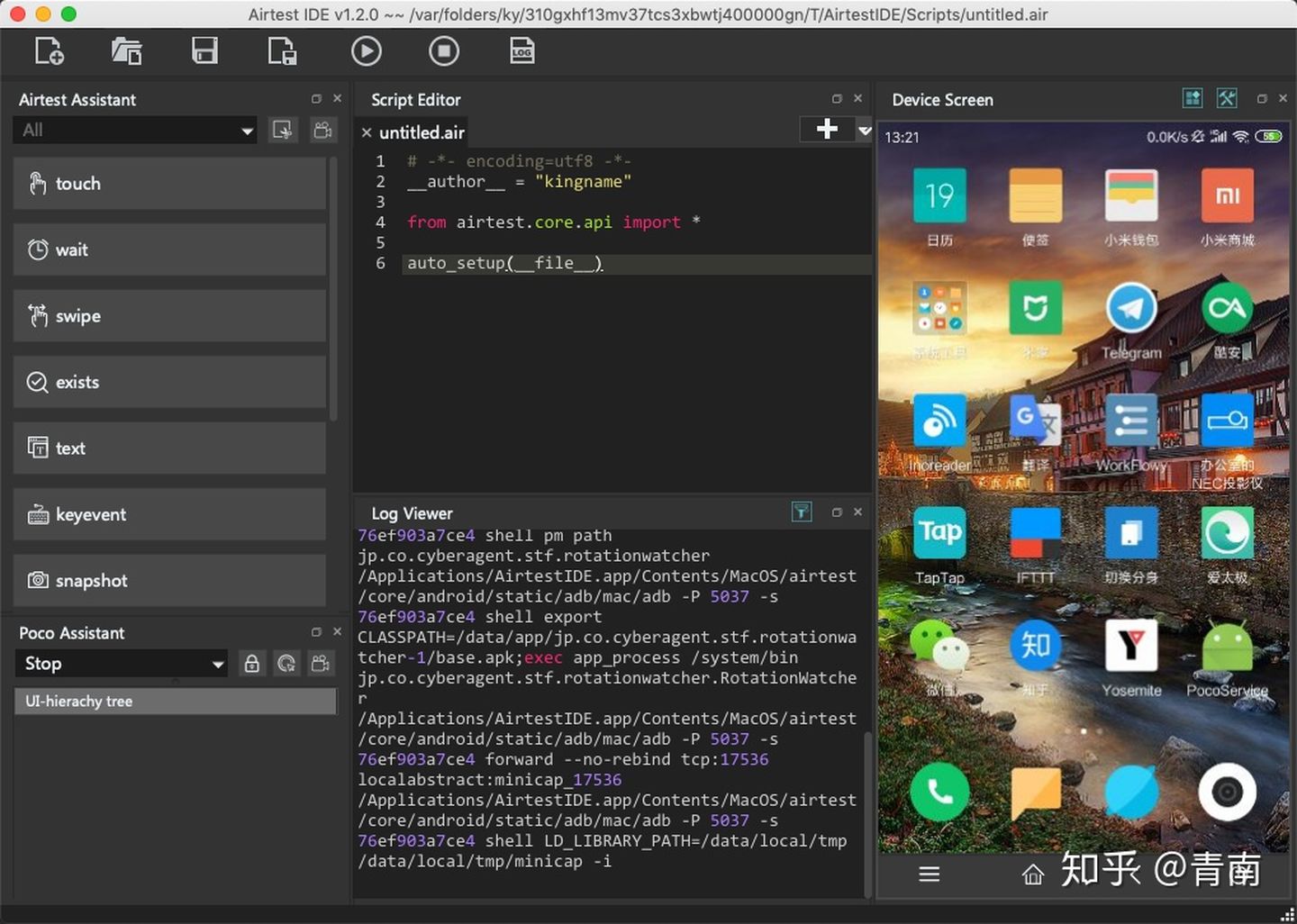Select the wait command in Airtest Assistant

(x=169, y=249)
